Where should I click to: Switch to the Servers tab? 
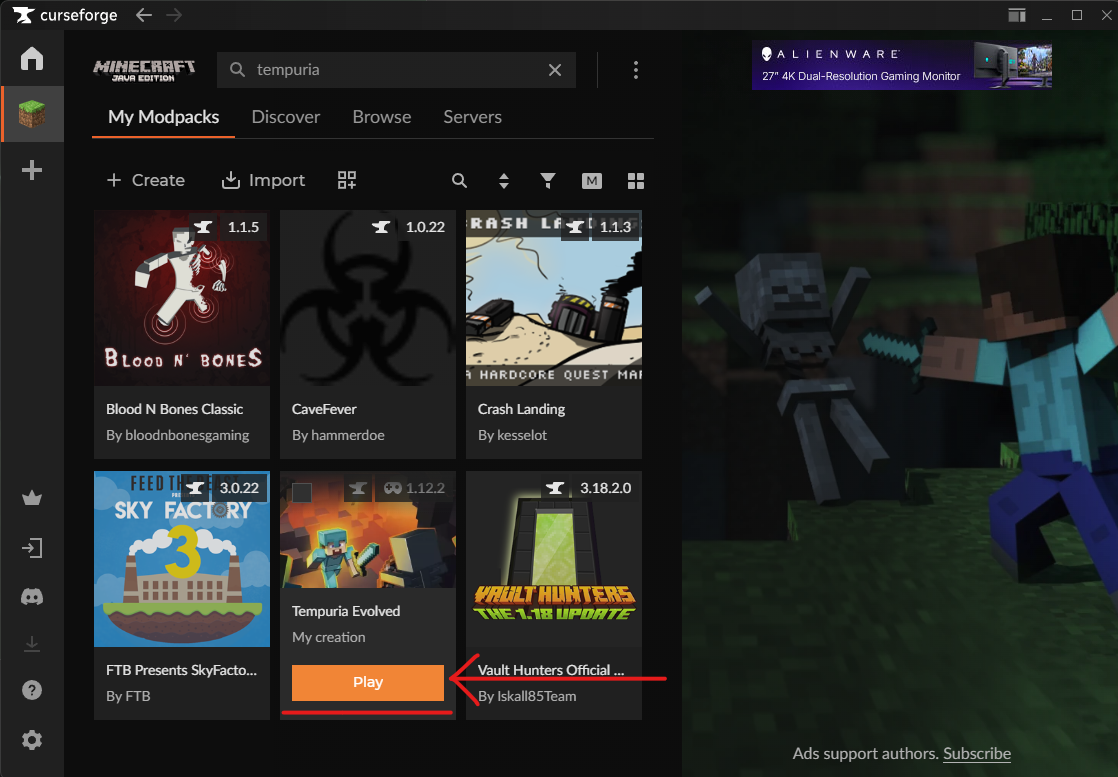pyautogui.click(x=472, y=117)
